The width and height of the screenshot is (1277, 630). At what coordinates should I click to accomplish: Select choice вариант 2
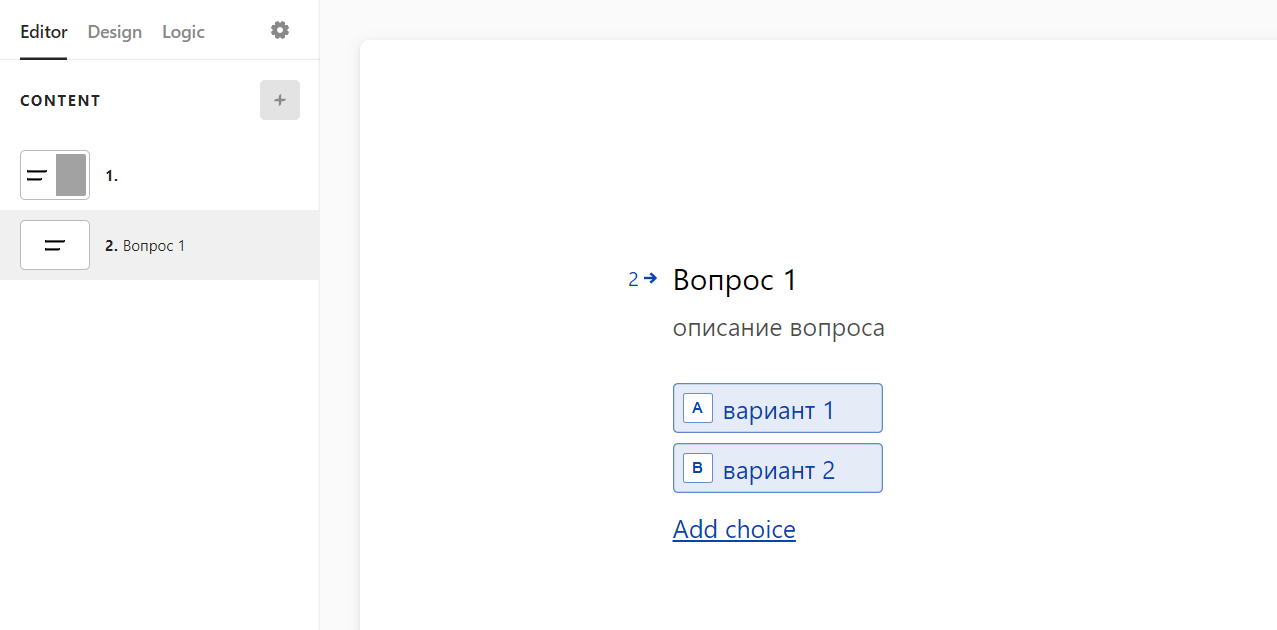click(x=778, y=468)
